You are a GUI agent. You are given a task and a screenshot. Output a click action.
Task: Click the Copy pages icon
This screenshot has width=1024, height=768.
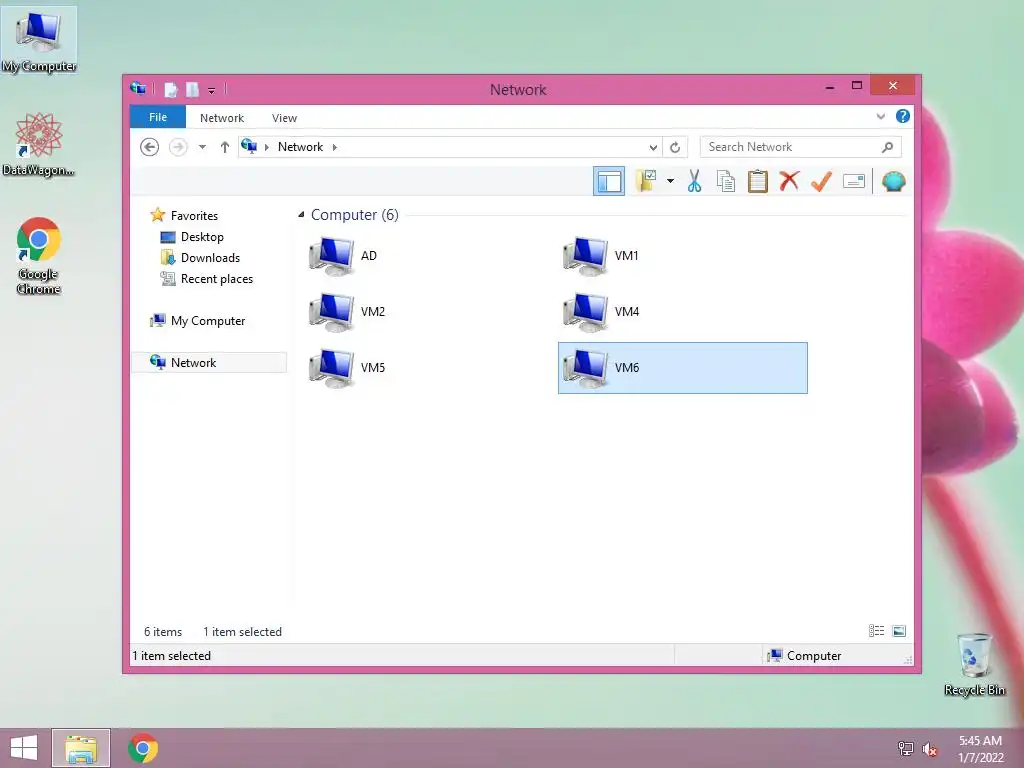(726, 181)
